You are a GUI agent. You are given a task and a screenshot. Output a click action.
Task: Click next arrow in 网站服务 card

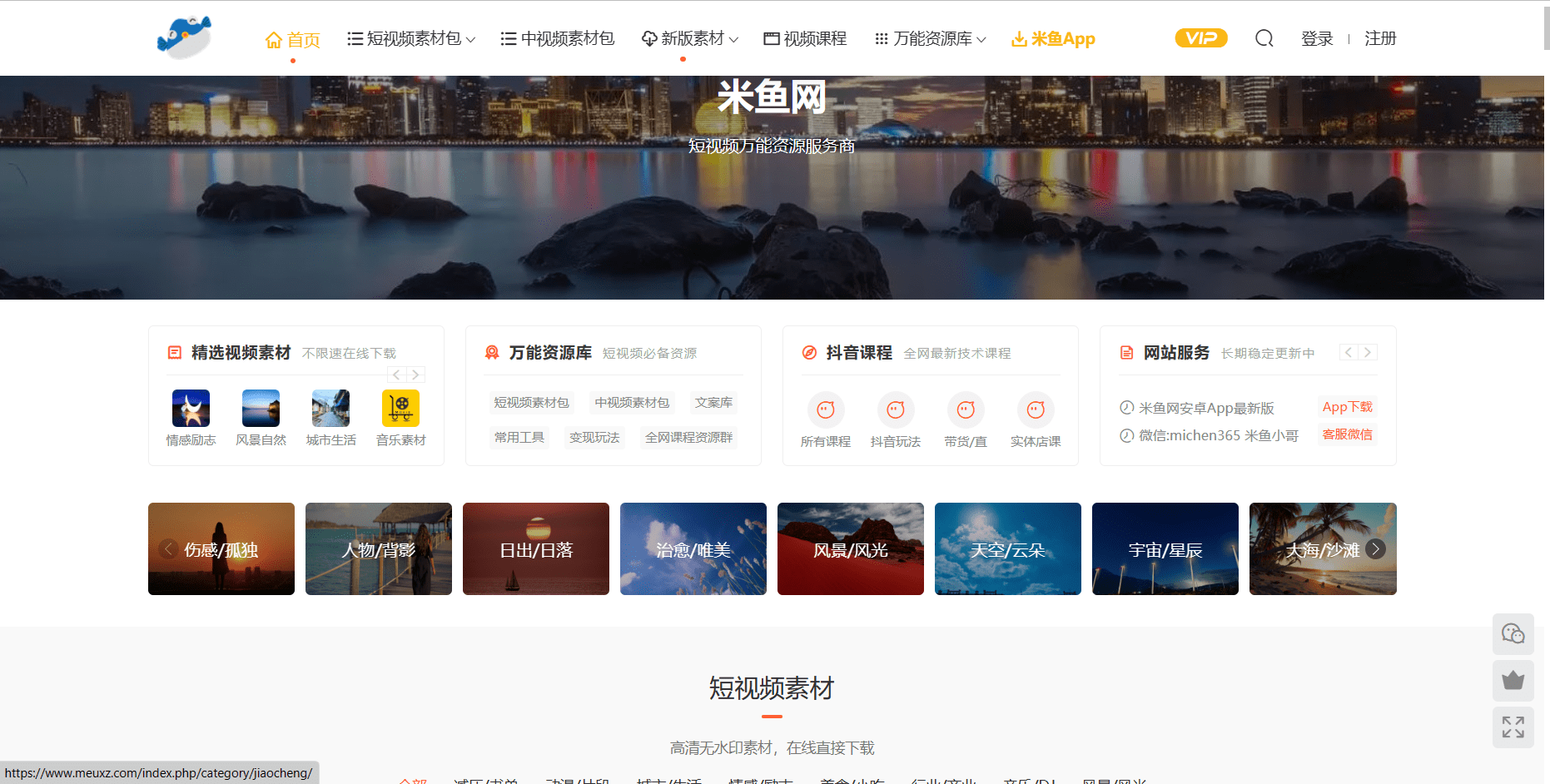coord(1367,352)
